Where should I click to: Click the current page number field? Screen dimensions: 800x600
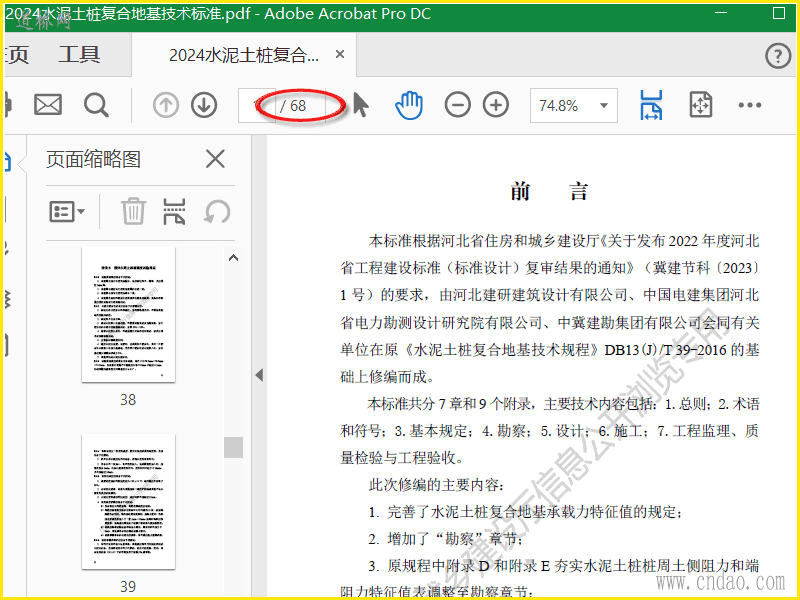click(257, 106)
